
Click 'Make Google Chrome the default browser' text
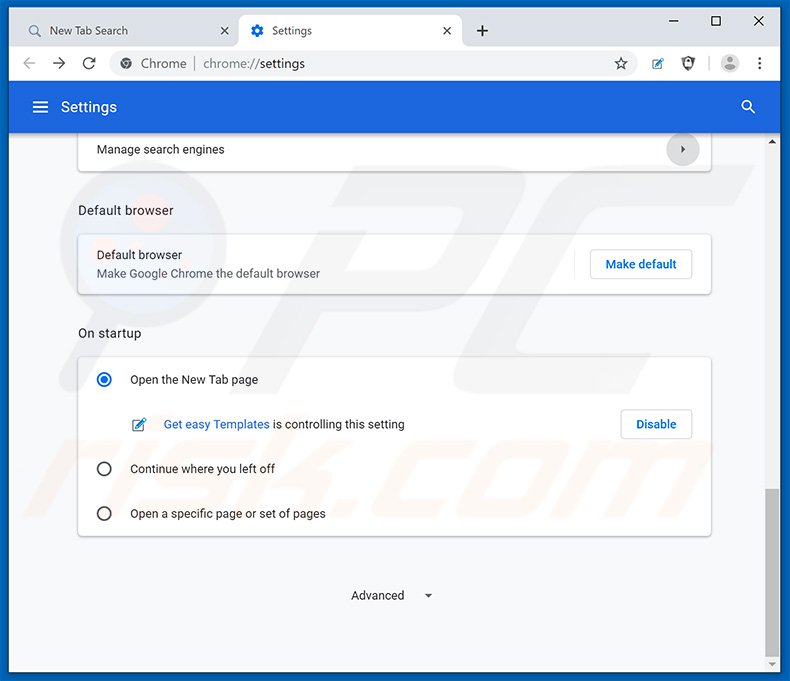(x=208, y=274)
